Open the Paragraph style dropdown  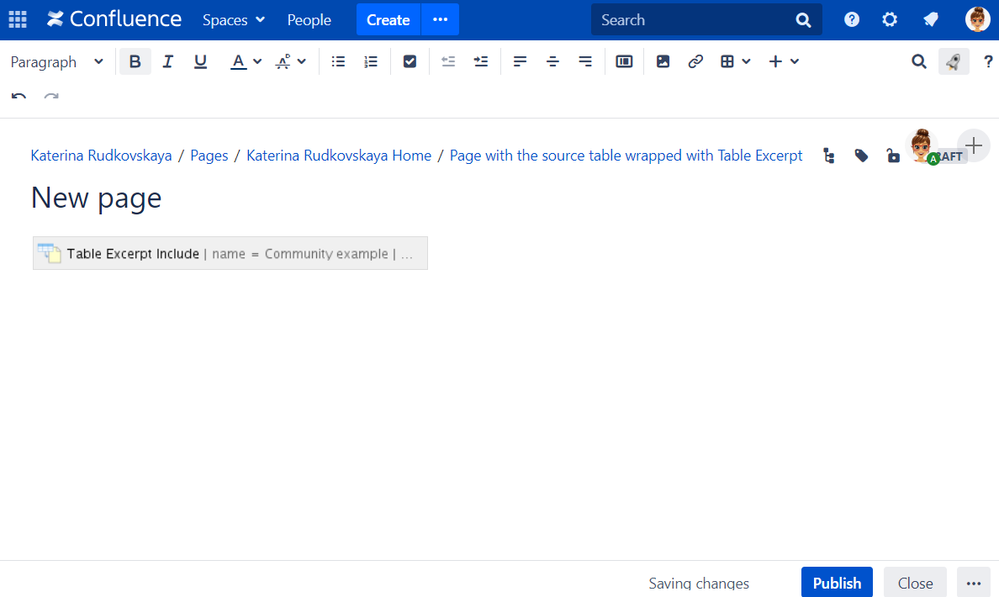(x=57, y=62)
